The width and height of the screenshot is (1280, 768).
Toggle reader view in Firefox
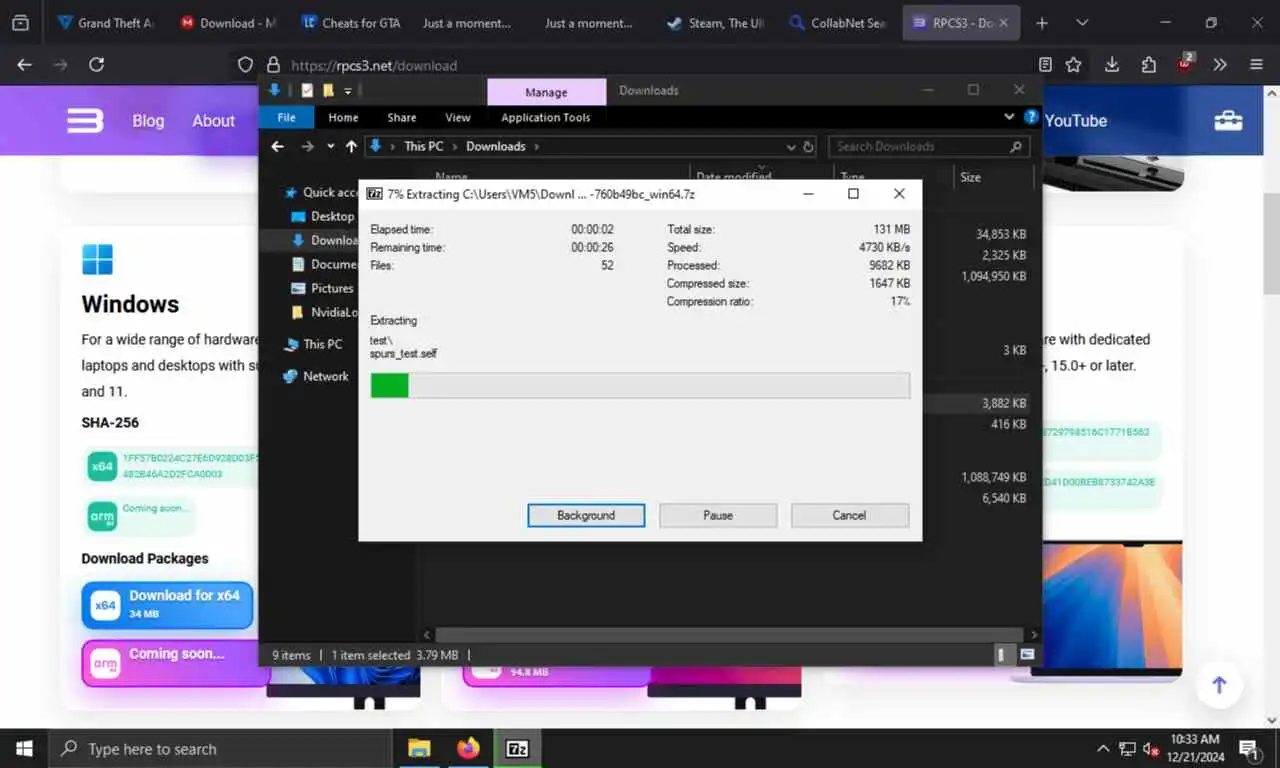tap(1045, 65)
